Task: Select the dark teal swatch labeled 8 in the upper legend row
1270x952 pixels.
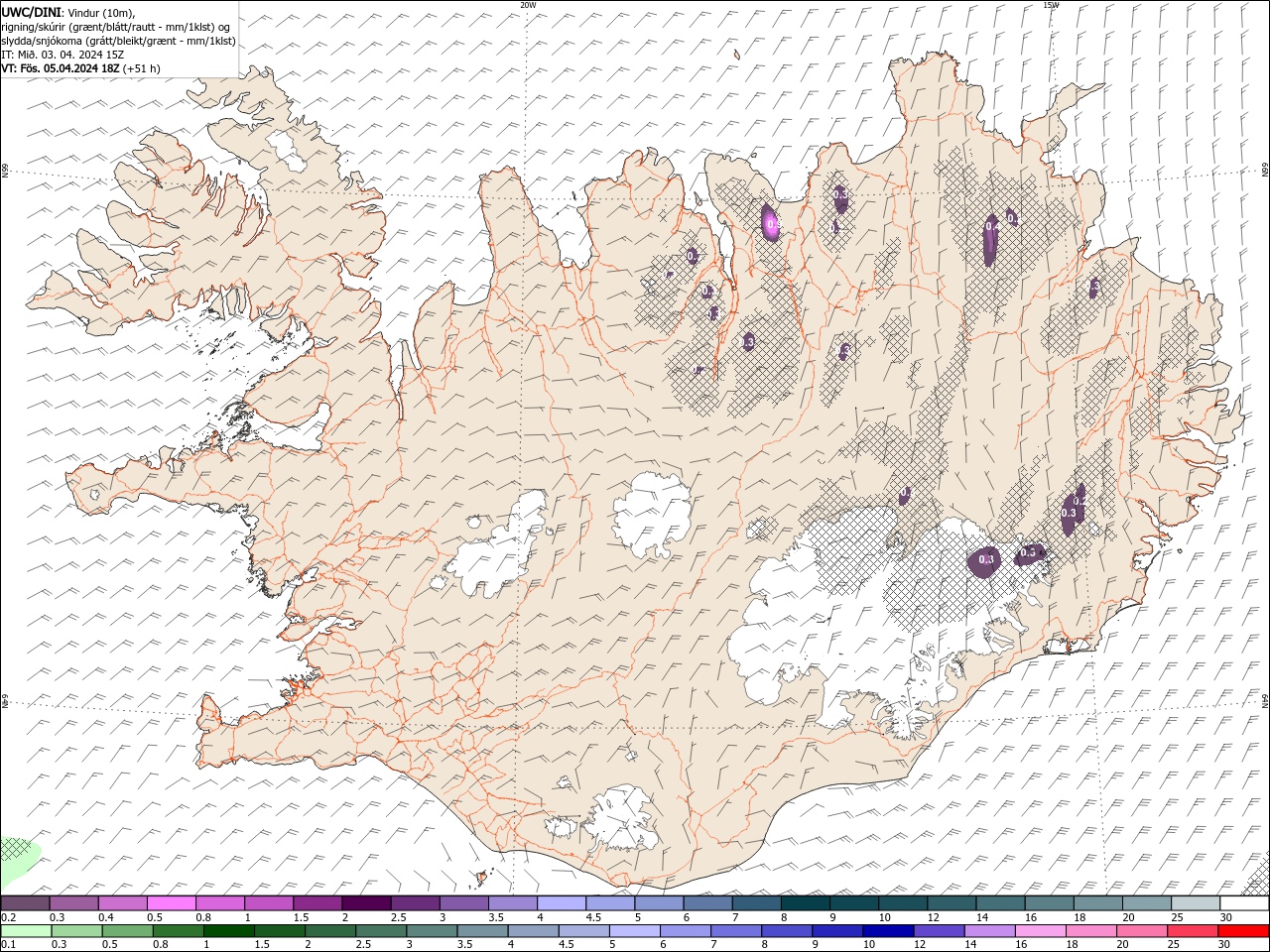Action: click(x=805, y=903)
